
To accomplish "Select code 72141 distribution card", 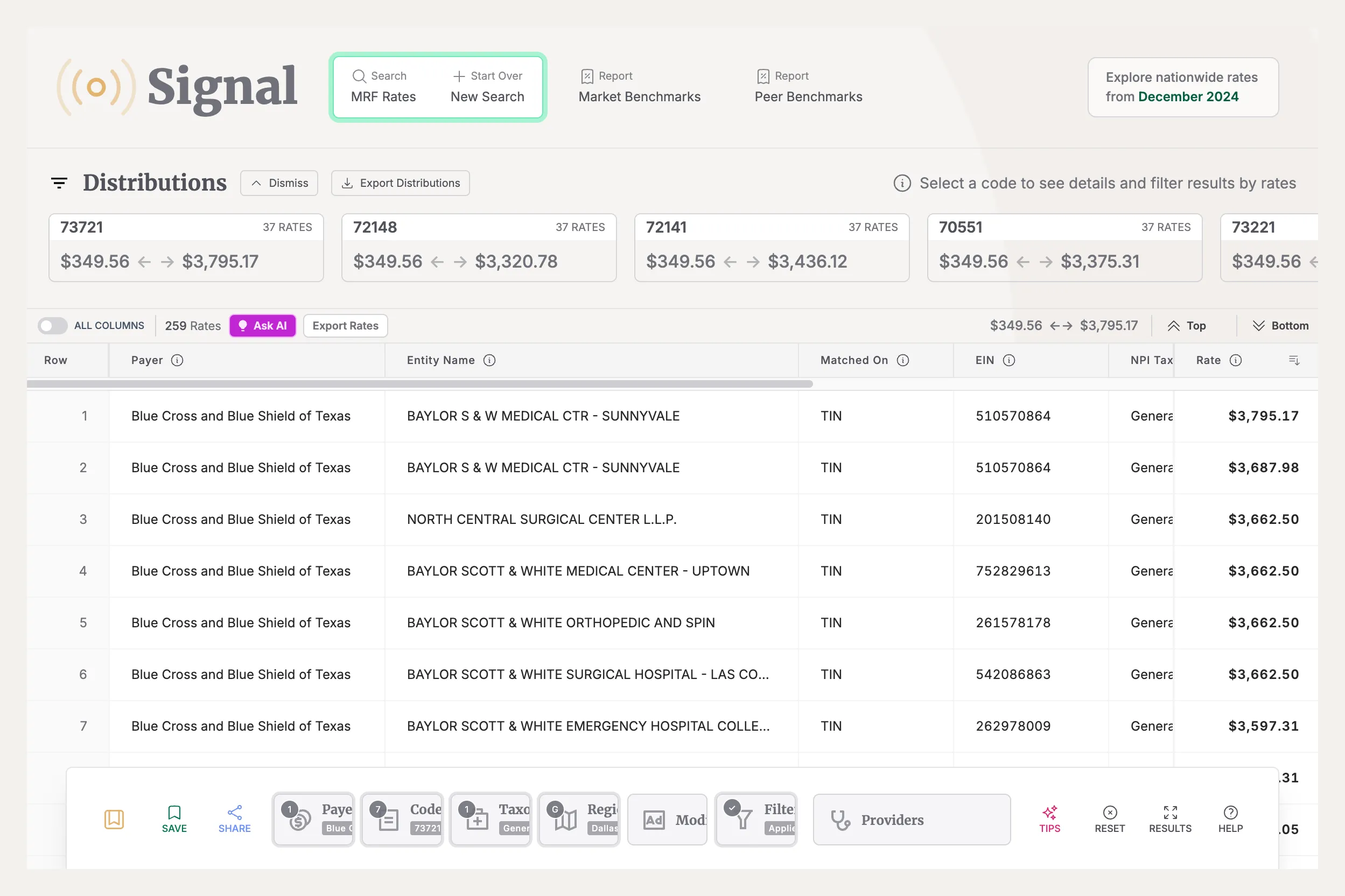I will pos(772,248).
